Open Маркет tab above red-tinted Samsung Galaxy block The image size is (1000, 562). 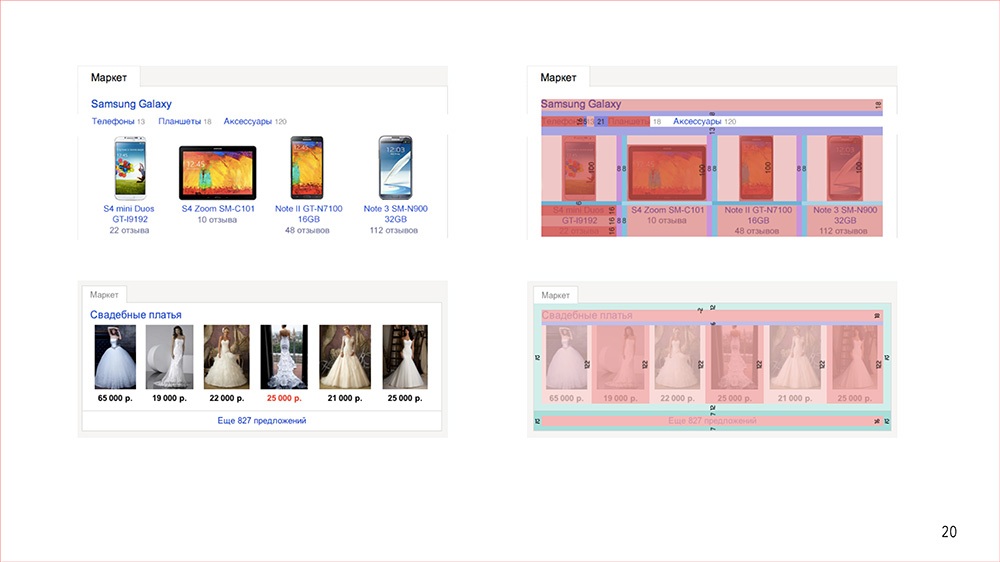tap(558, 77)
